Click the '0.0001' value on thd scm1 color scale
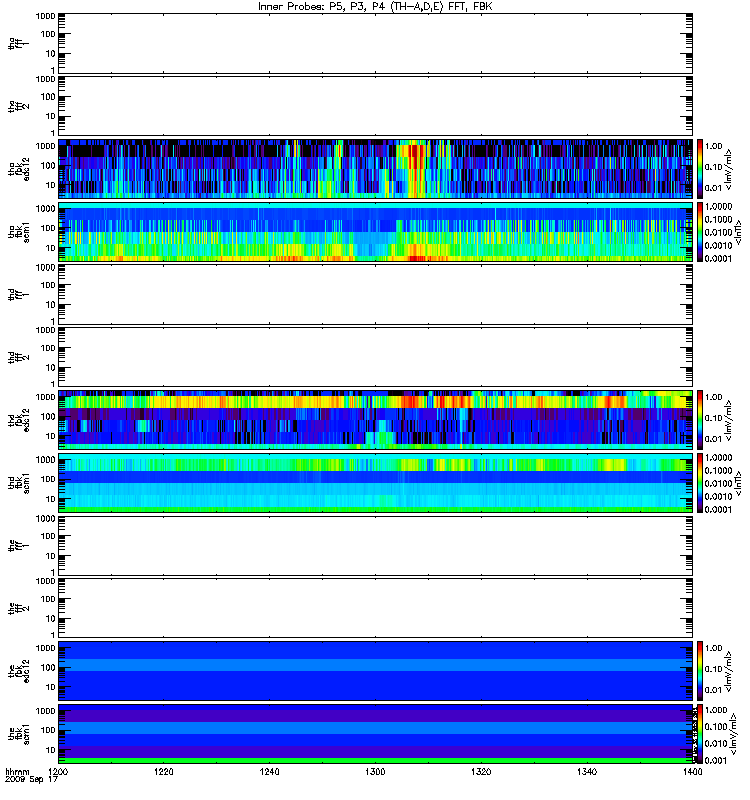The width and height of the screenshot is (750, 800). pos(718,509)
